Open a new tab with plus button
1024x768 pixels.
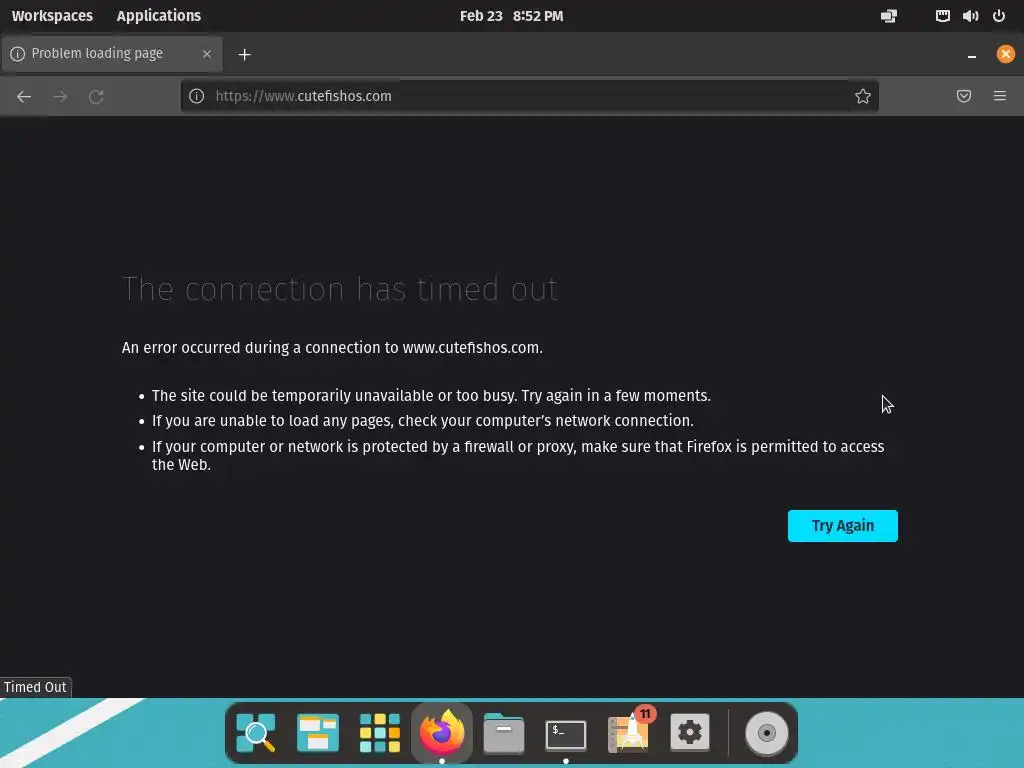244,54
